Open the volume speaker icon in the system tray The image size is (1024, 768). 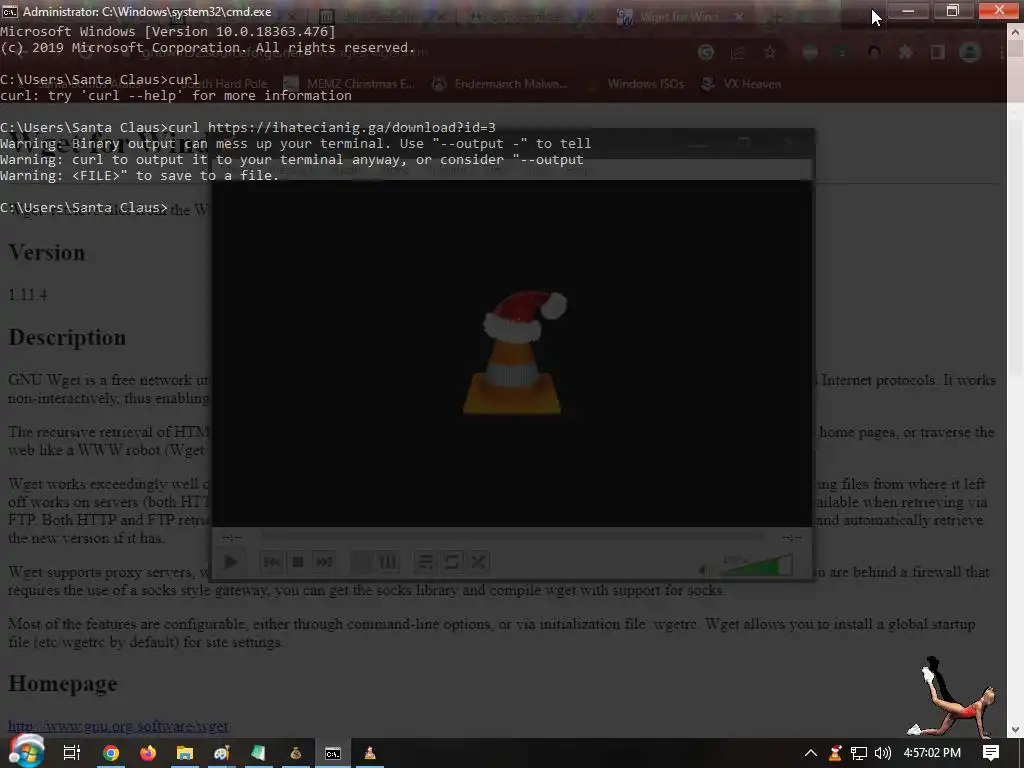coord(882,754)
